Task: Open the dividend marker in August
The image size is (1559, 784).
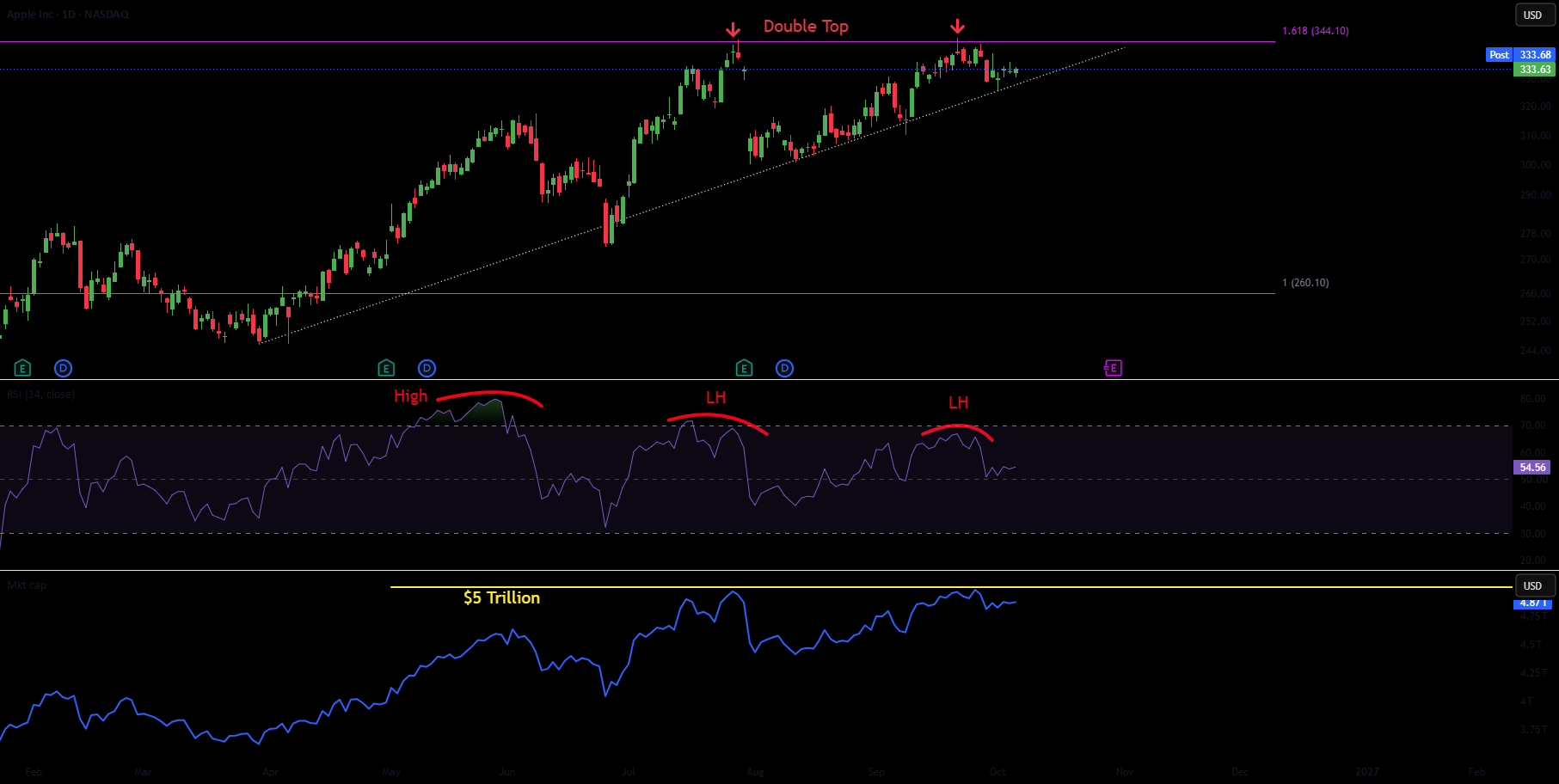Action: [x=784, y=368]
